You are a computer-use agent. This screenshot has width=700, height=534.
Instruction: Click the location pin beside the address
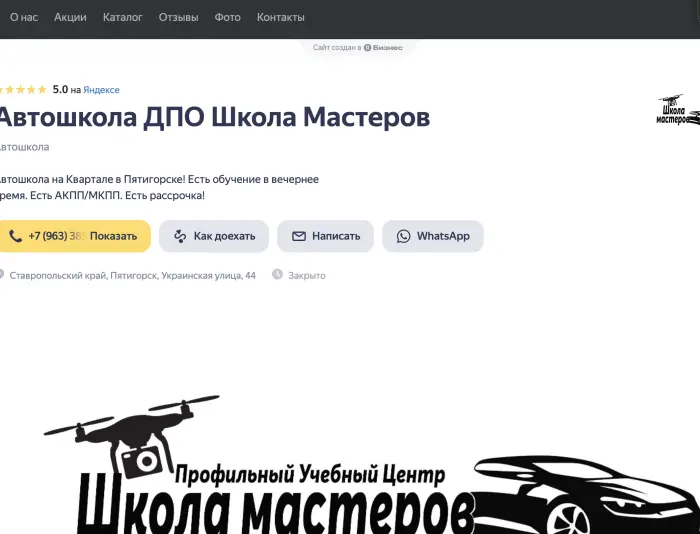pos(2,275)
